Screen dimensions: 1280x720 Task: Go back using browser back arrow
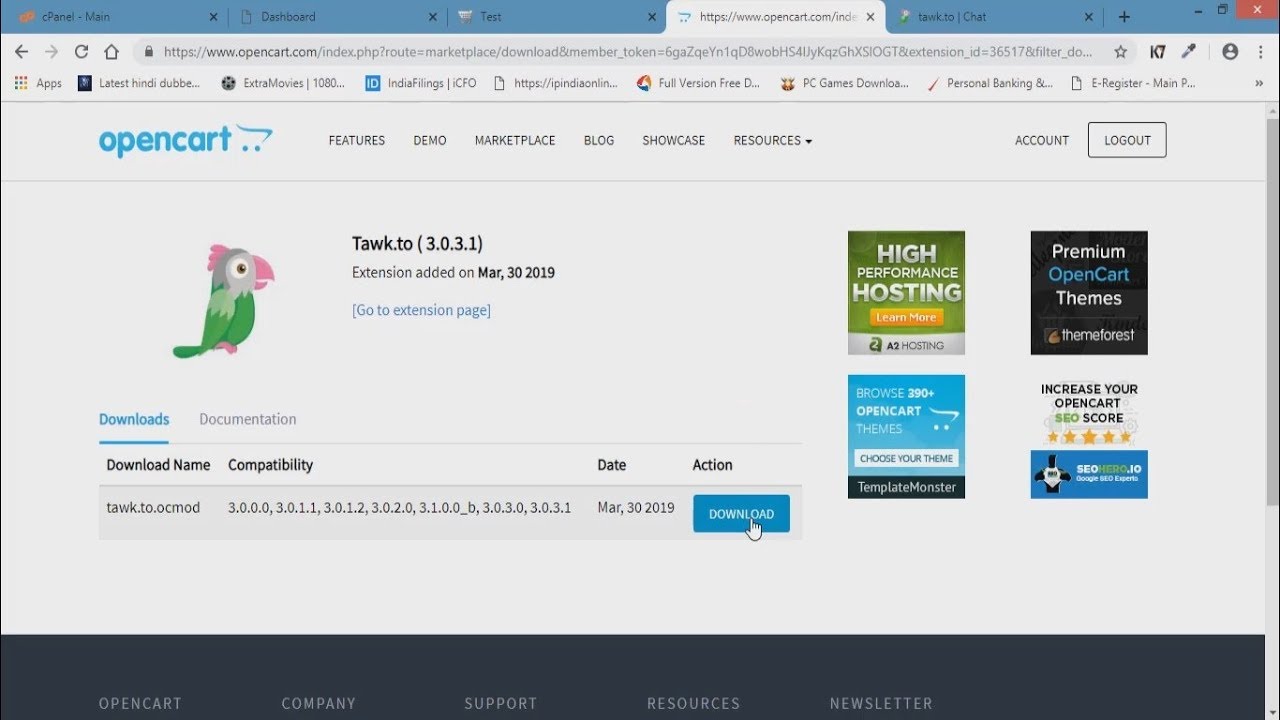[21, 52]
